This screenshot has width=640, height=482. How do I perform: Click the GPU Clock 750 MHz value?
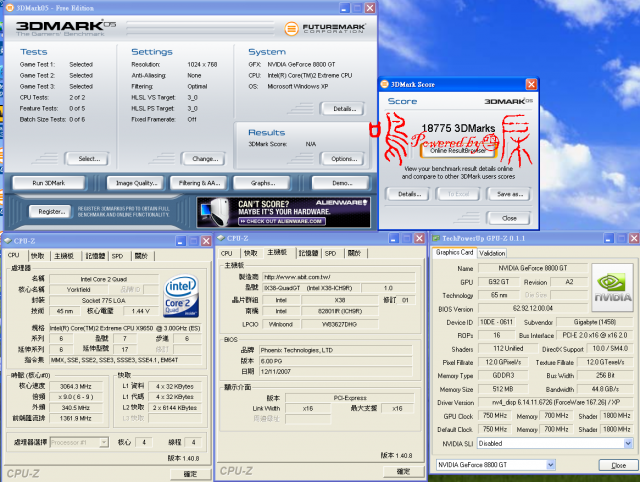495,415
